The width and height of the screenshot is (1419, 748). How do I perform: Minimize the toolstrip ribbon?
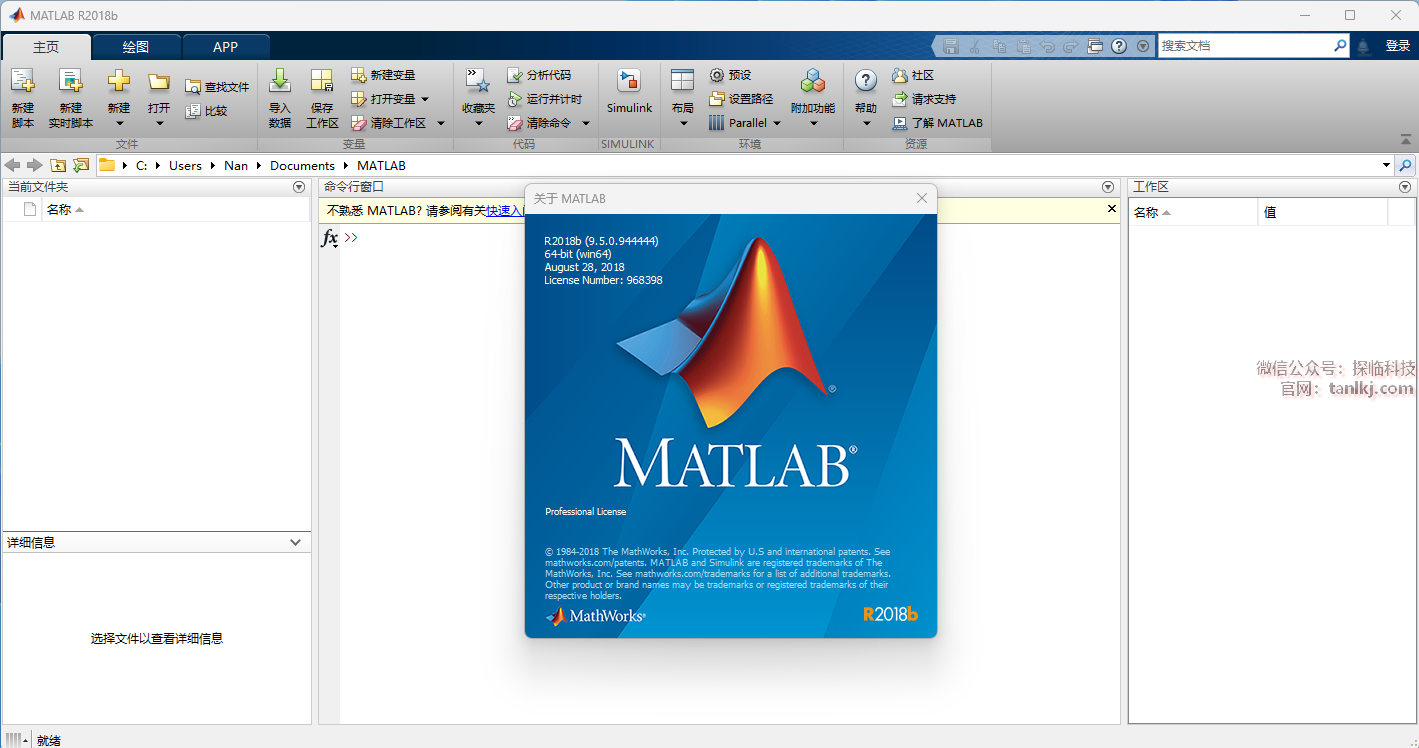click(1406, 141)
